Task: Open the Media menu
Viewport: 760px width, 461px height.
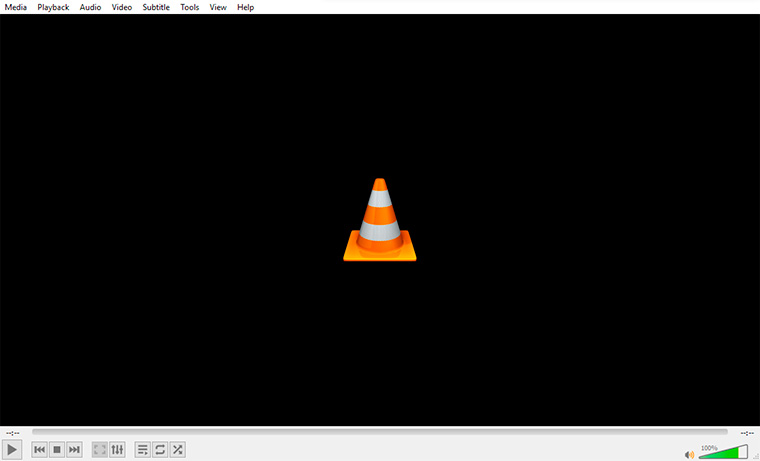Action: [16, 7]
